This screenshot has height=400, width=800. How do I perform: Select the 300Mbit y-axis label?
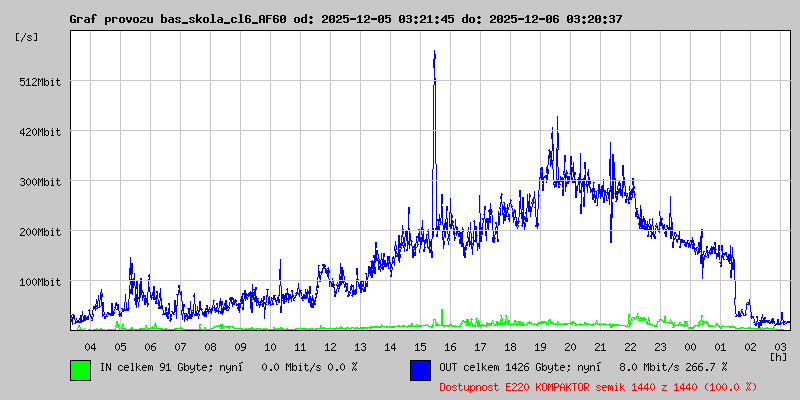pyautogui.click(x=40, y=182)
